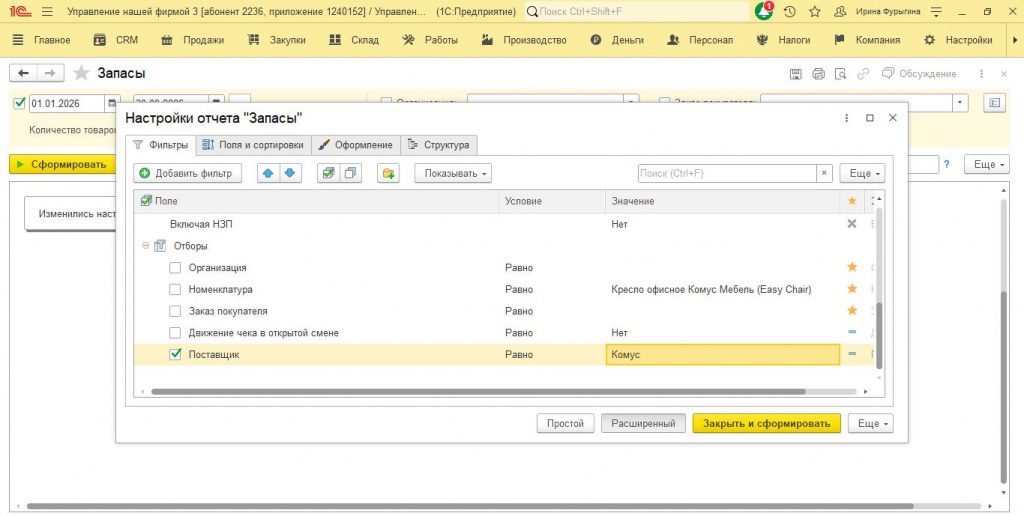Screen dimensions: 1024x516
Task: Focus the Поиск (Ctrl+F) filter search field
Action: tap(727, 173)
